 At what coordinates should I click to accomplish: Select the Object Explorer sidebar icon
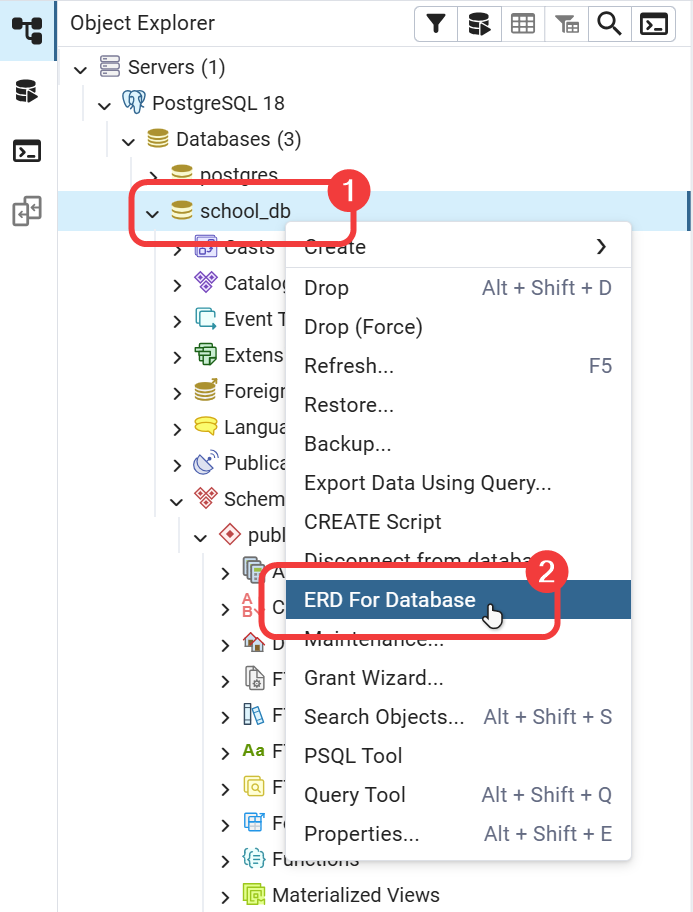point(27,30)
